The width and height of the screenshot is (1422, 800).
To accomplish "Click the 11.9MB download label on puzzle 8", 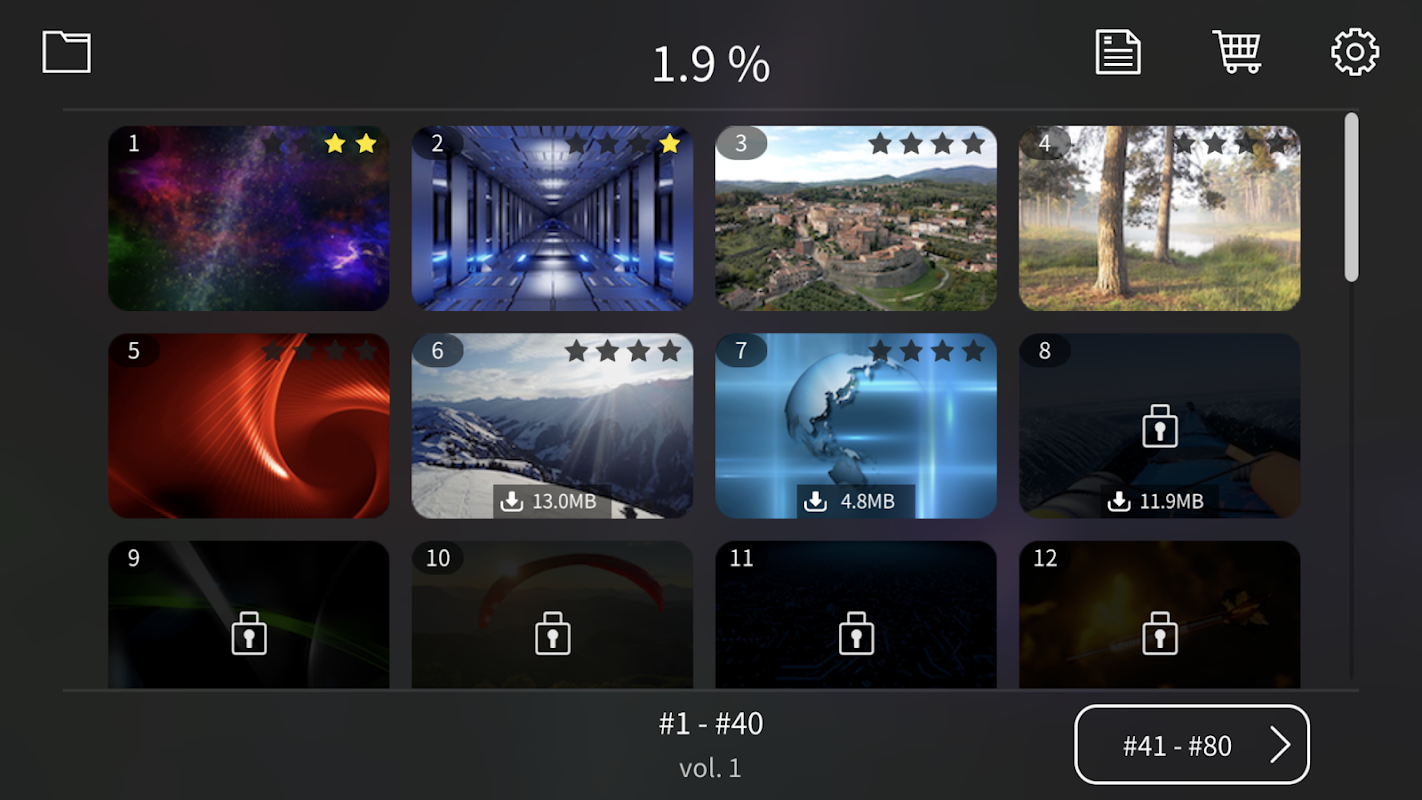I will (1159, 501).
